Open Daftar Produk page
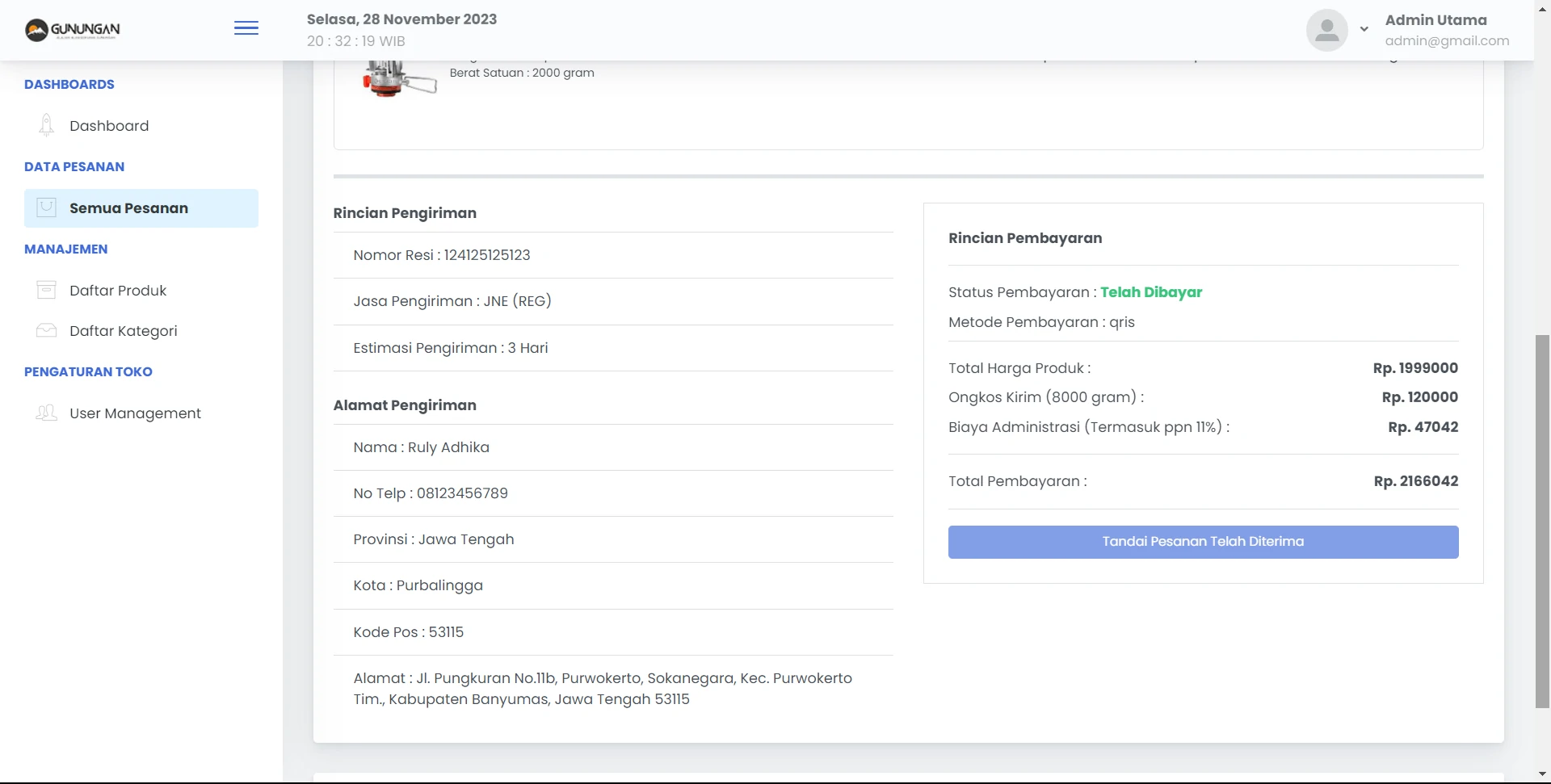Screen dimensions: 1551x784 (x=118, y=291)
